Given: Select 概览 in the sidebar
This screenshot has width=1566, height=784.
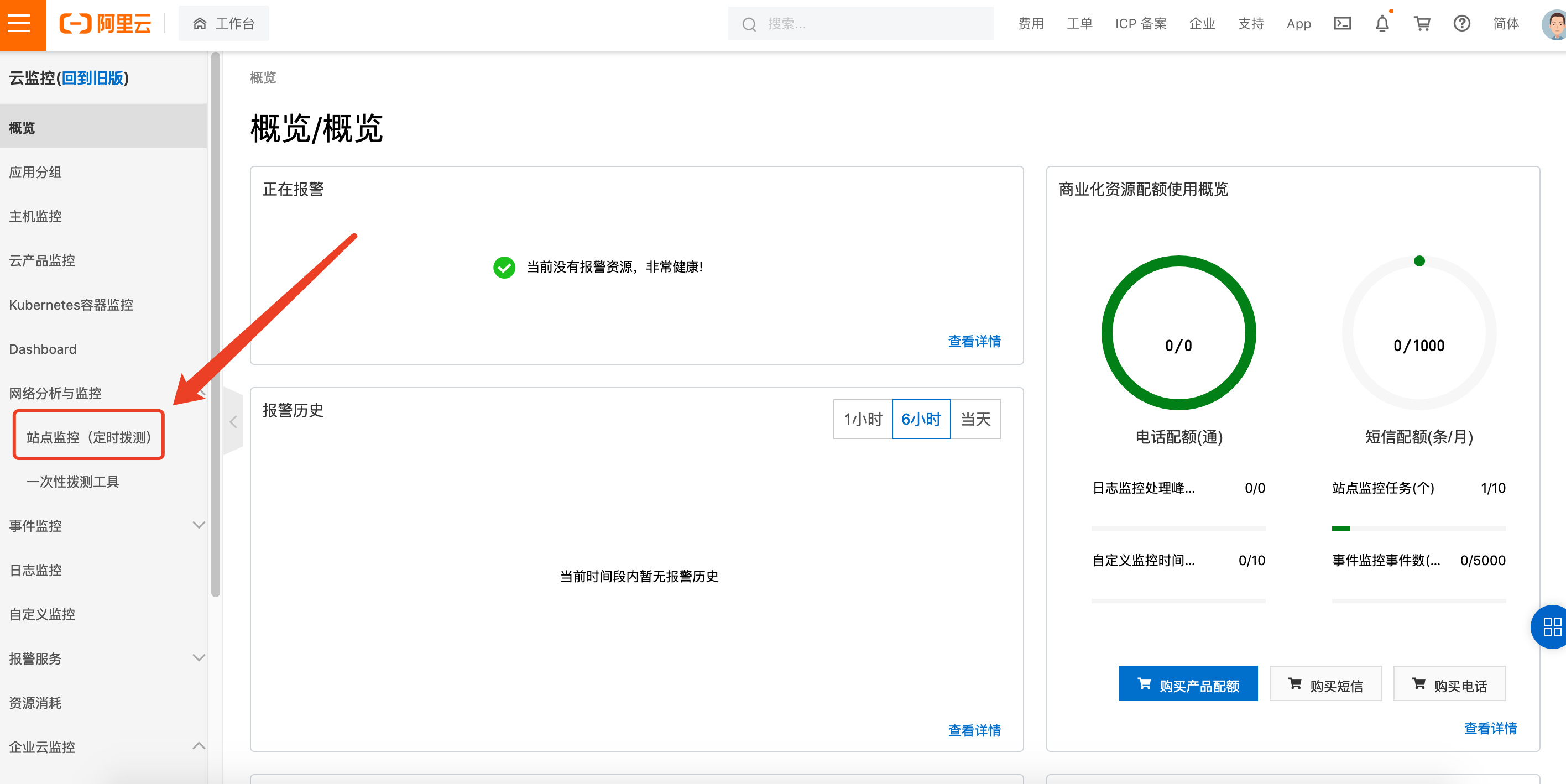Looking at the screenshot, I should (x=103, y=128).
